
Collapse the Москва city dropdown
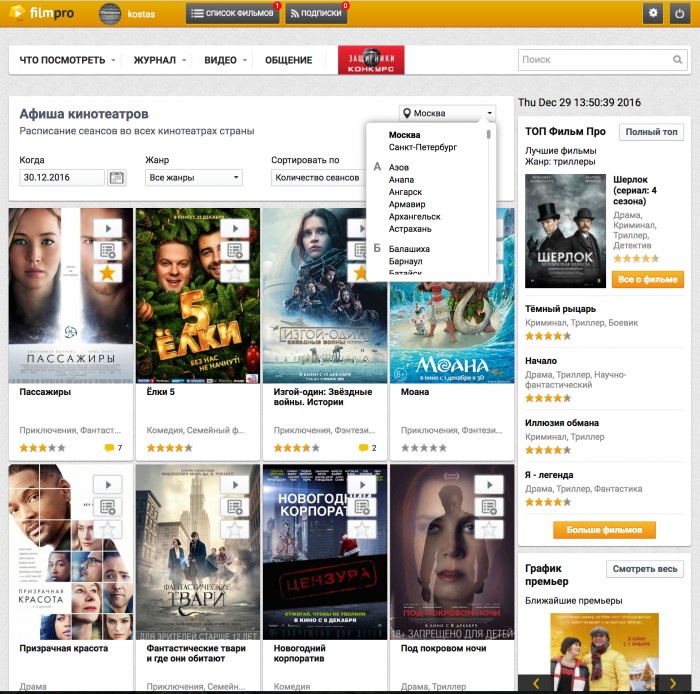click(447, 113)
